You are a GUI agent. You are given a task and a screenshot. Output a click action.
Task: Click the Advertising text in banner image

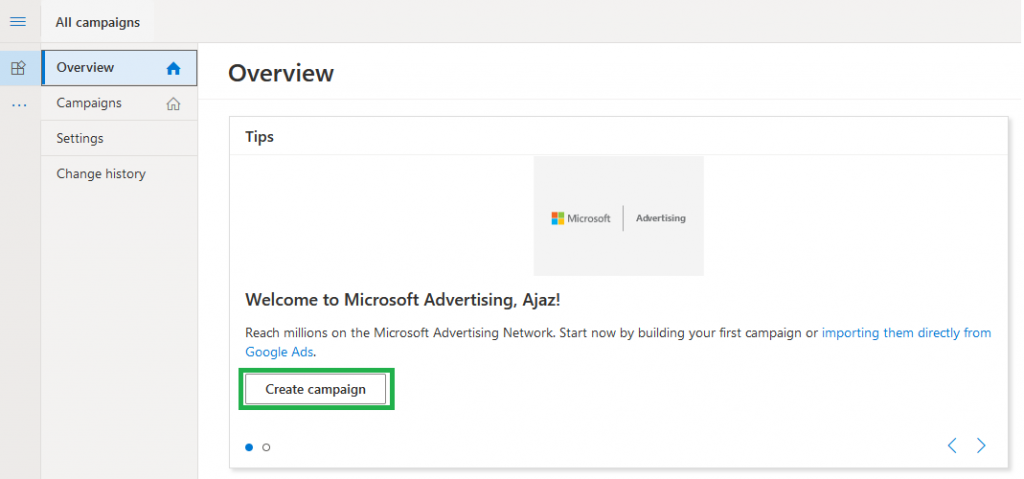661,218
